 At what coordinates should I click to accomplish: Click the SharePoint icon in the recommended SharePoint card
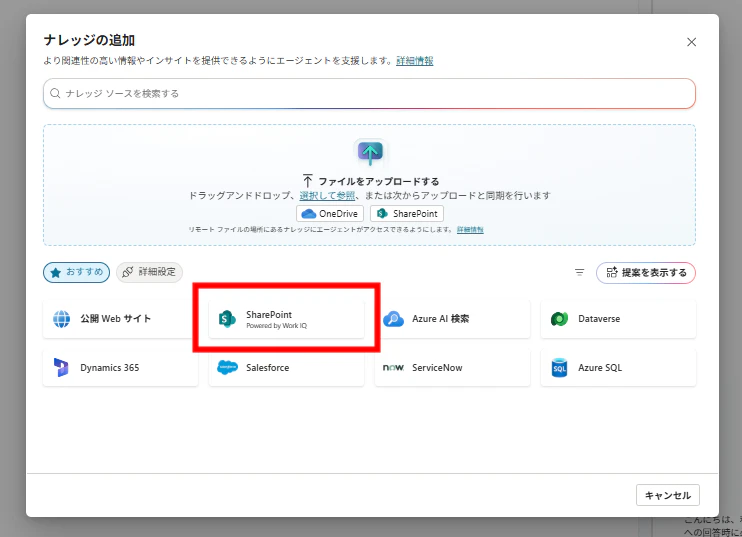click(227, 319)
